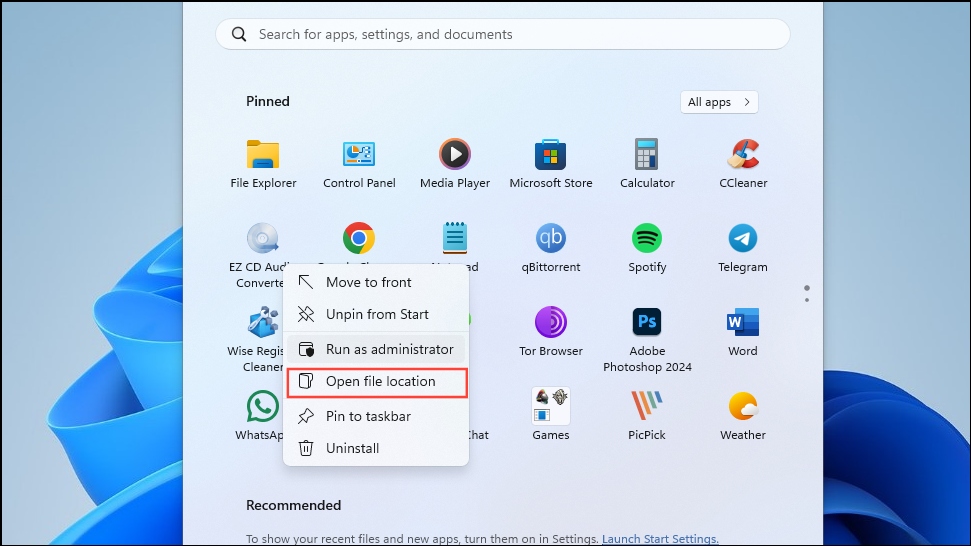The width and height of the screenshot is (971, 546).
Task: Open the All apps list
Action: (x=719, y=102)
